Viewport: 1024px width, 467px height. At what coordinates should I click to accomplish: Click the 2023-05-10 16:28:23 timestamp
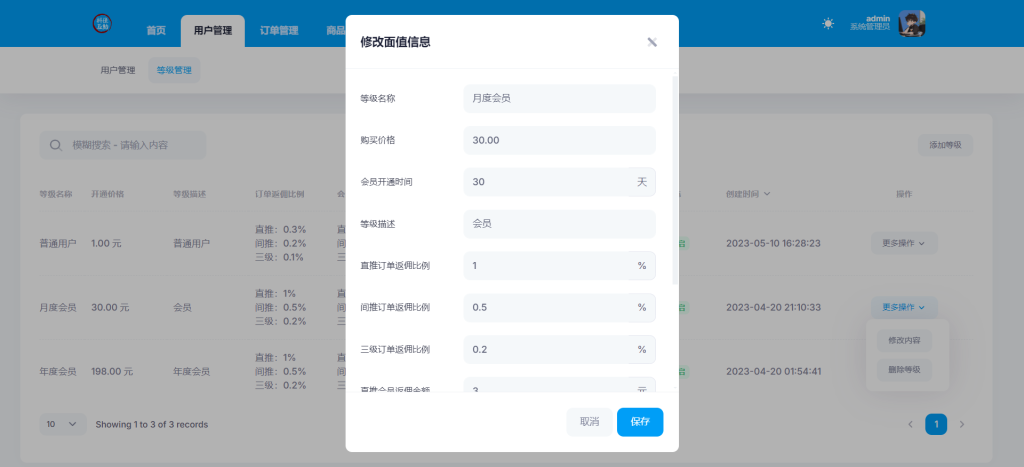tap(773, 244)
